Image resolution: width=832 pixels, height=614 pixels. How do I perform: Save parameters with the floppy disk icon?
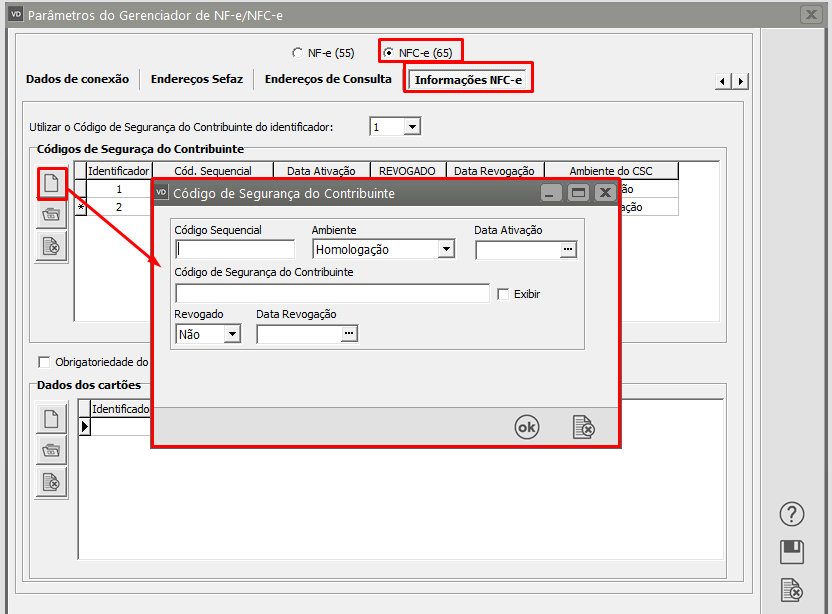(792, 552)
